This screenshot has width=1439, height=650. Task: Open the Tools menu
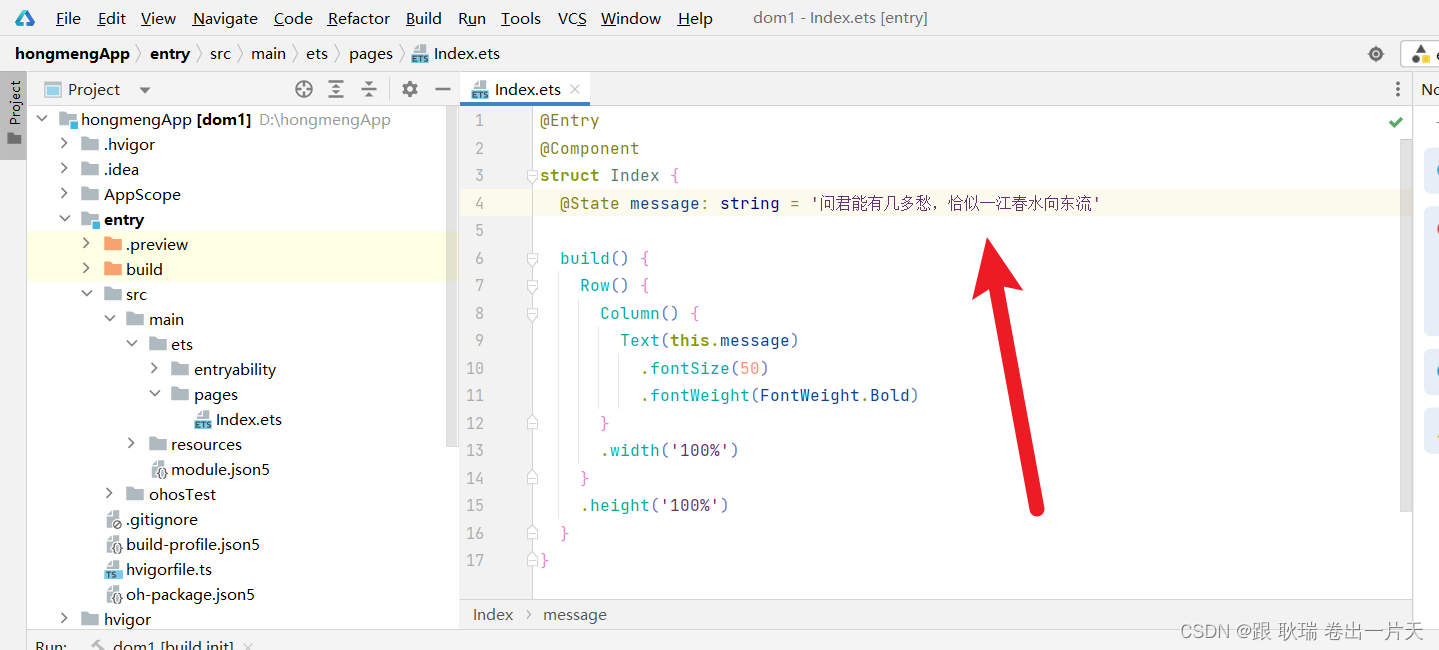tap(521, 18)
